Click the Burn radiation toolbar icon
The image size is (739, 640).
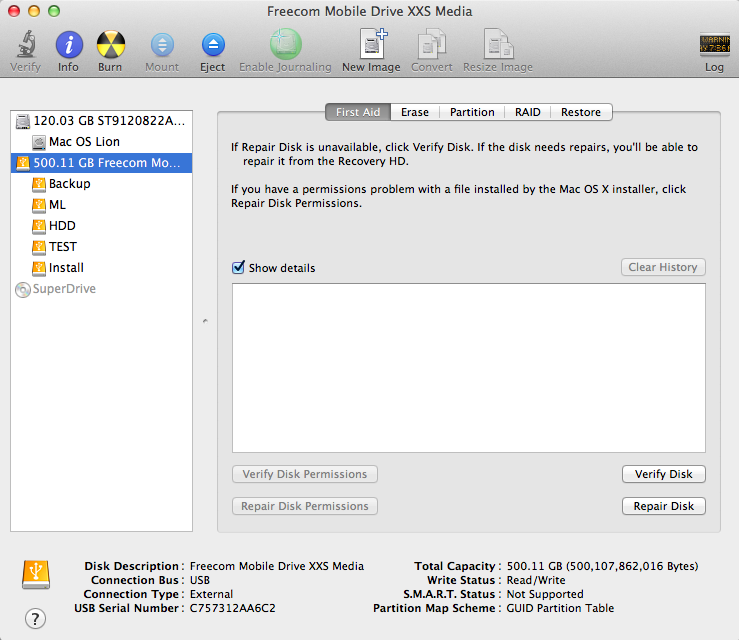tap(111, 45)
